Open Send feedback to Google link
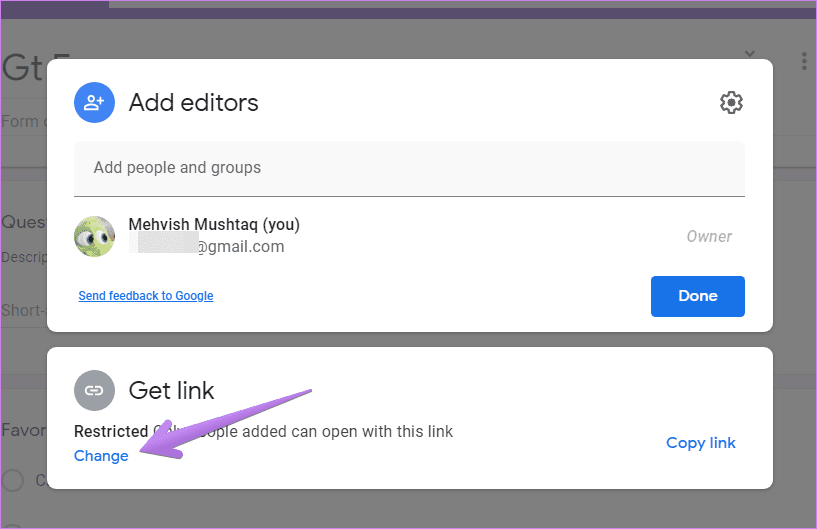The width and height of the screenshot is (817, 529). pos(146,296)
